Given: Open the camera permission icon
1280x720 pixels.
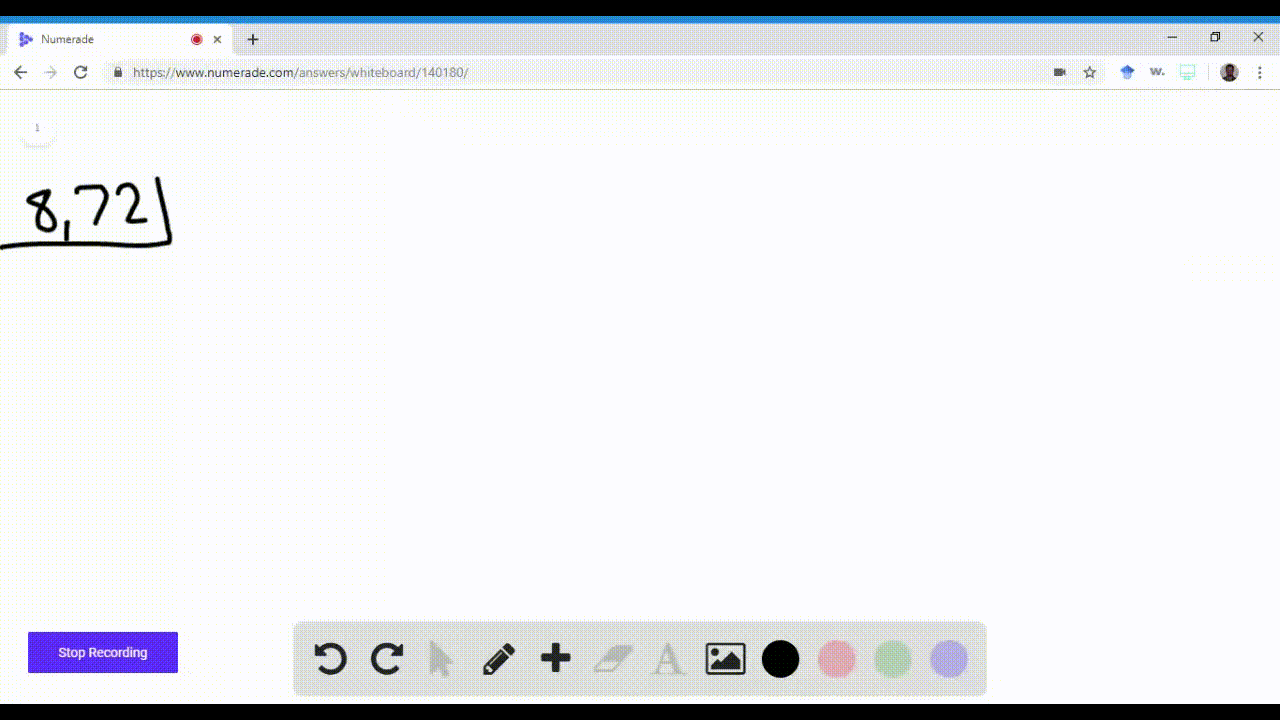Looking at the screenshot, I should [1060, 72].
